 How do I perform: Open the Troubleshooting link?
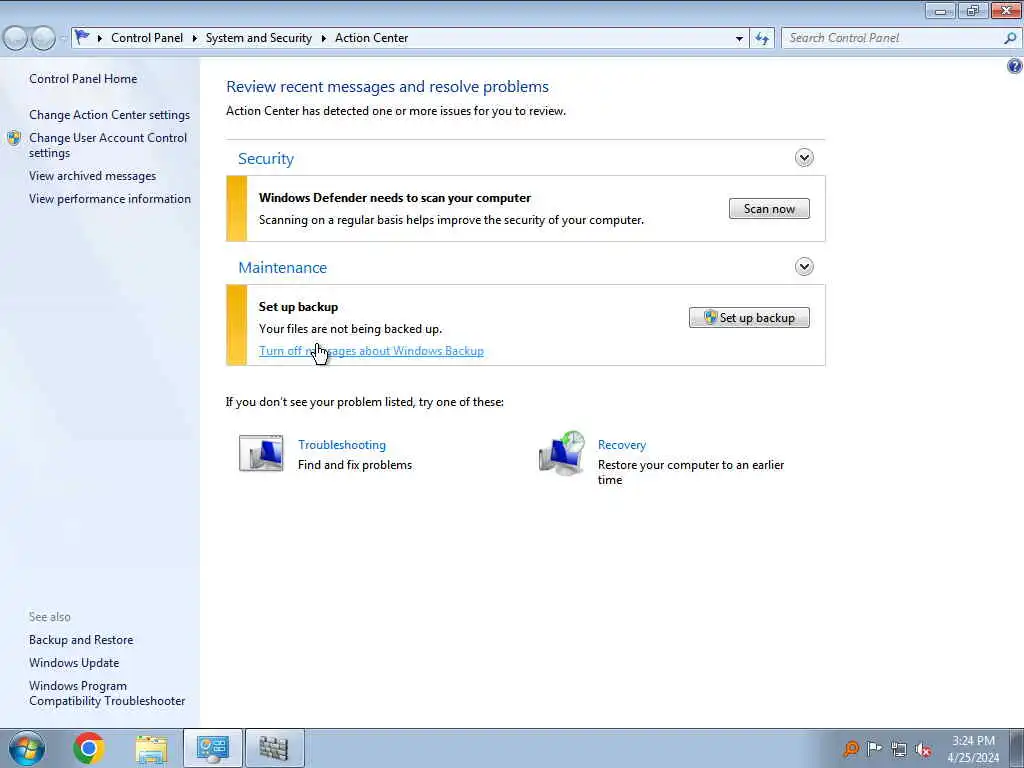pos(342,445)
